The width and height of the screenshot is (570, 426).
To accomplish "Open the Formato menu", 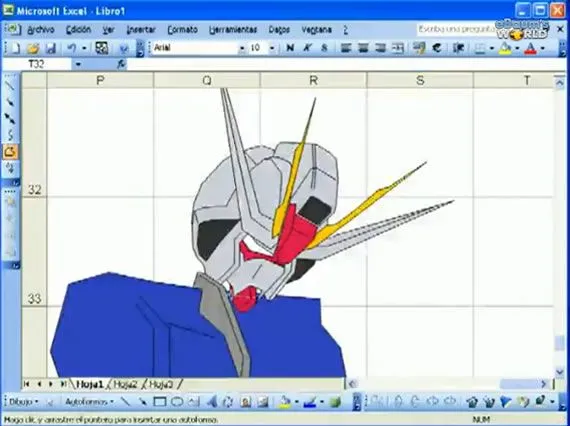I will pos(182,30).
